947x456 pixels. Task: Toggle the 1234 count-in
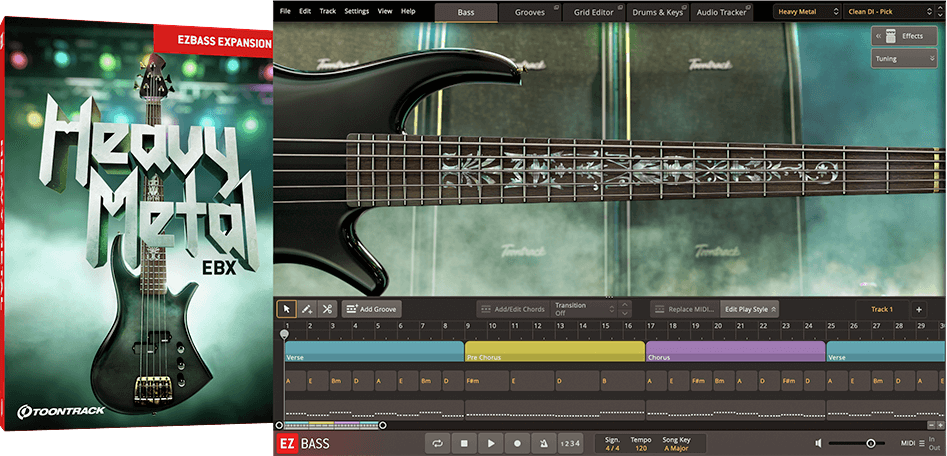(x=569, y=443)
